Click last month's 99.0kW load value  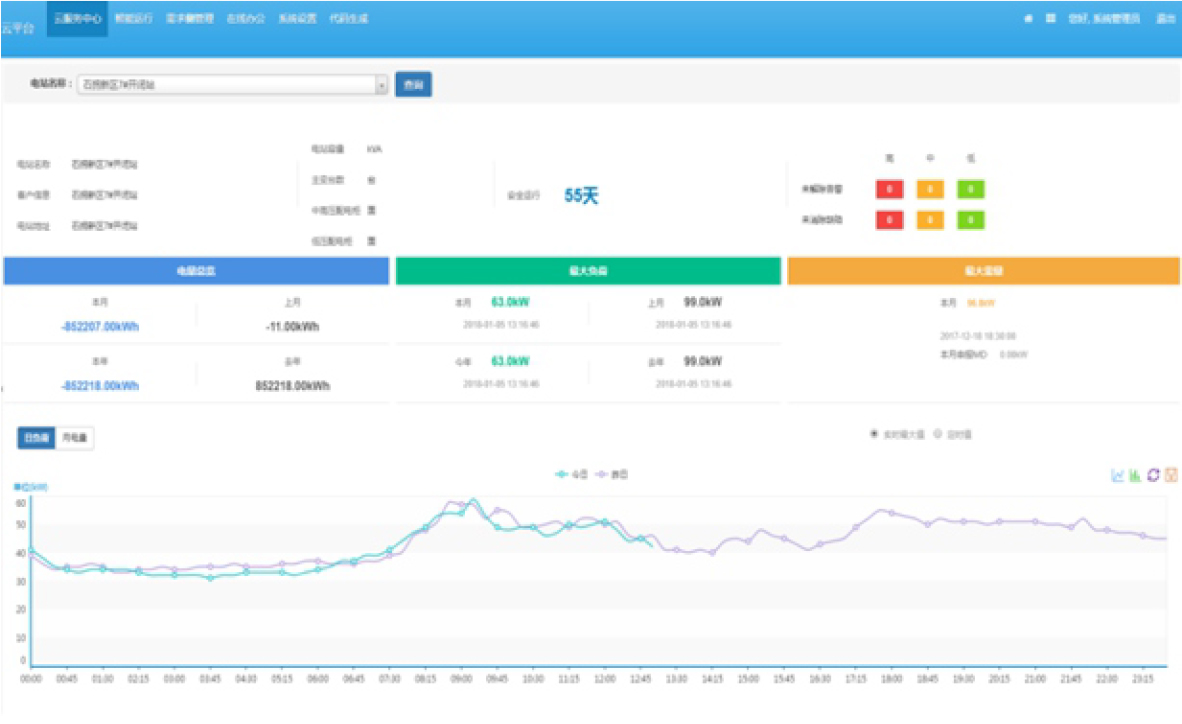703,302
